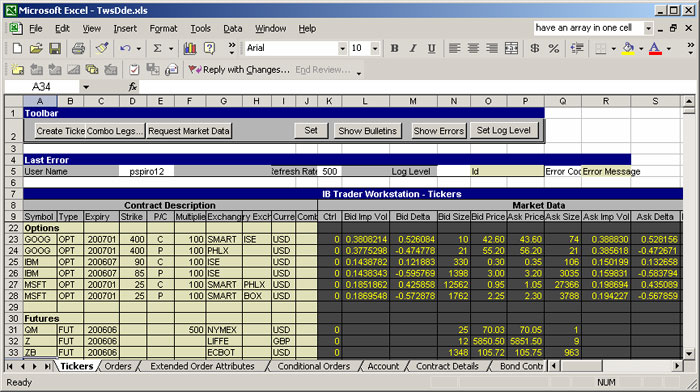Image resolution: width=700 pixels, height=392 pixels.
Task: Open the Insert menu
Action: 125,29
